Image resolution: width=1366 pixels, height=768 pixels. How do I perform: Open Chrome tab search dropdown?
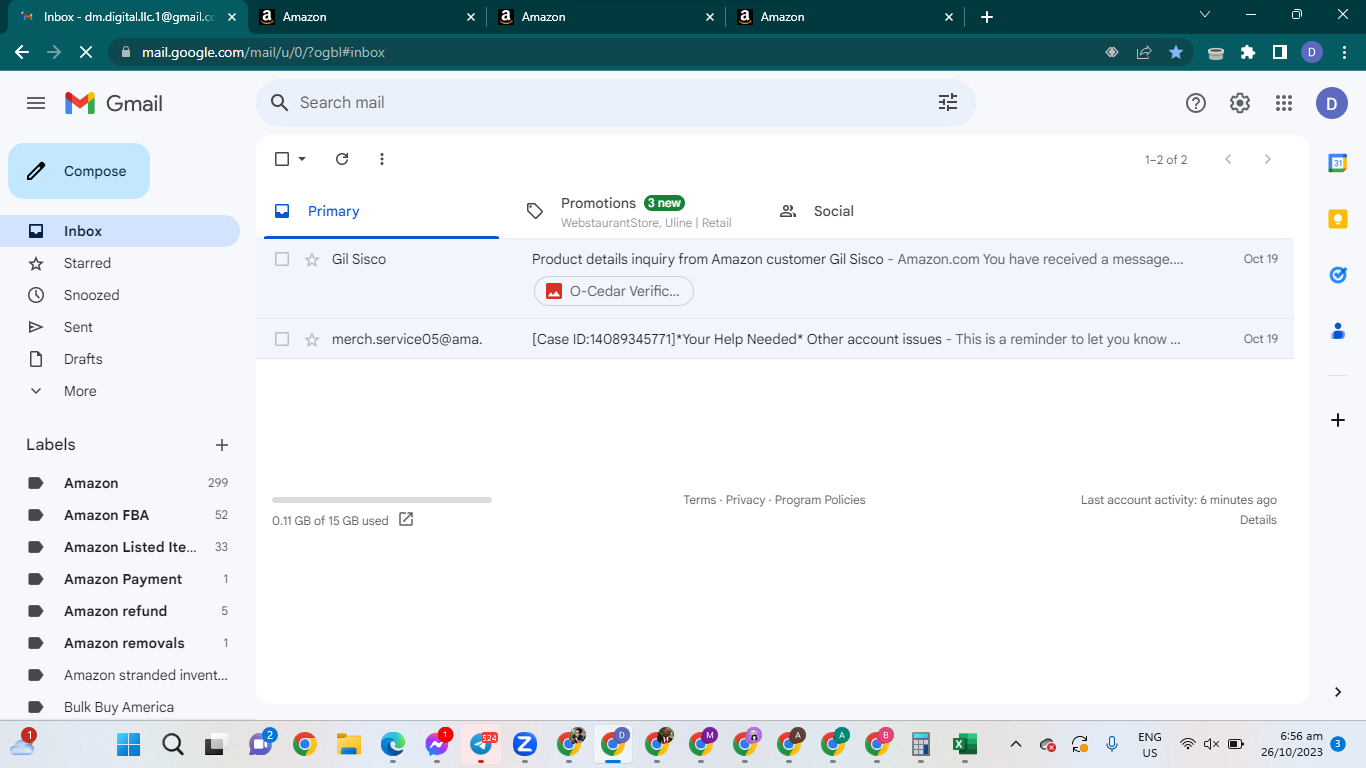pos(1205,15)
